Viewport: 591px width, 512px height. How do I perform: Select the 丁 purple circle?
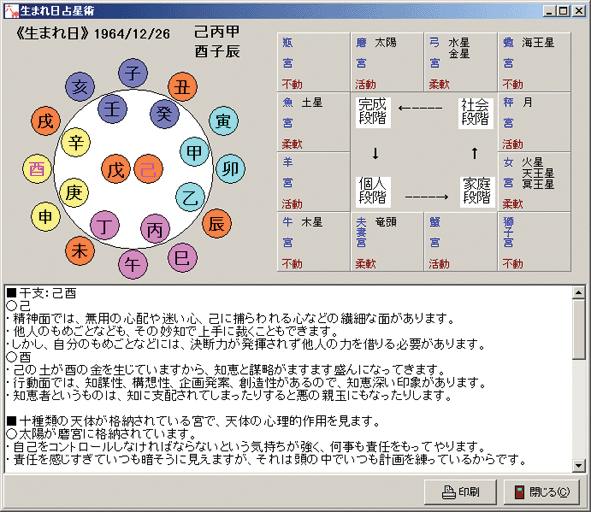(105, 225)
